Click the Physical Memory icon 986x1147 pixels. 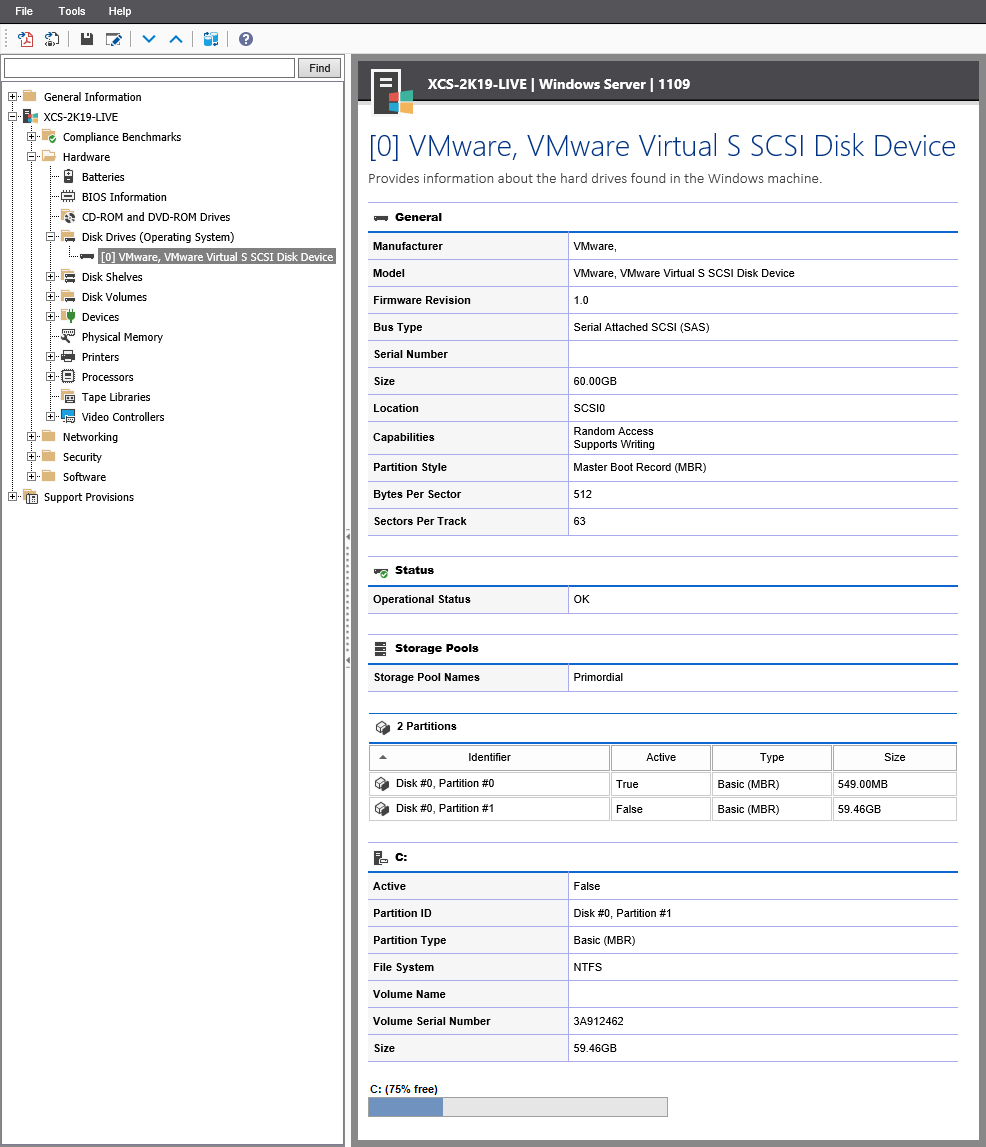tap(68, 336)
